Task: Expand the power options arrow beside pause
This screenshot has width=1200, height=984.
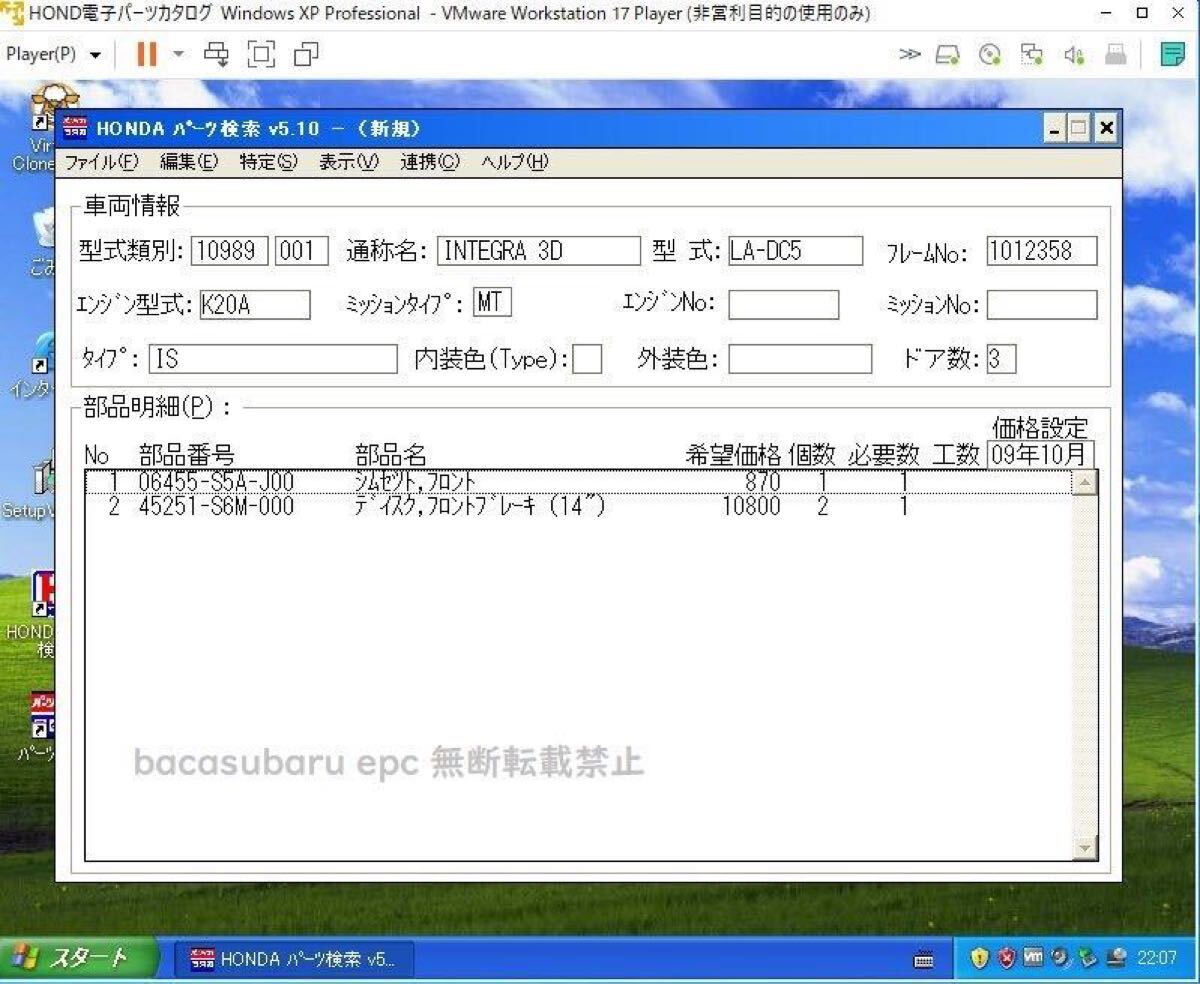Action: 179,54
